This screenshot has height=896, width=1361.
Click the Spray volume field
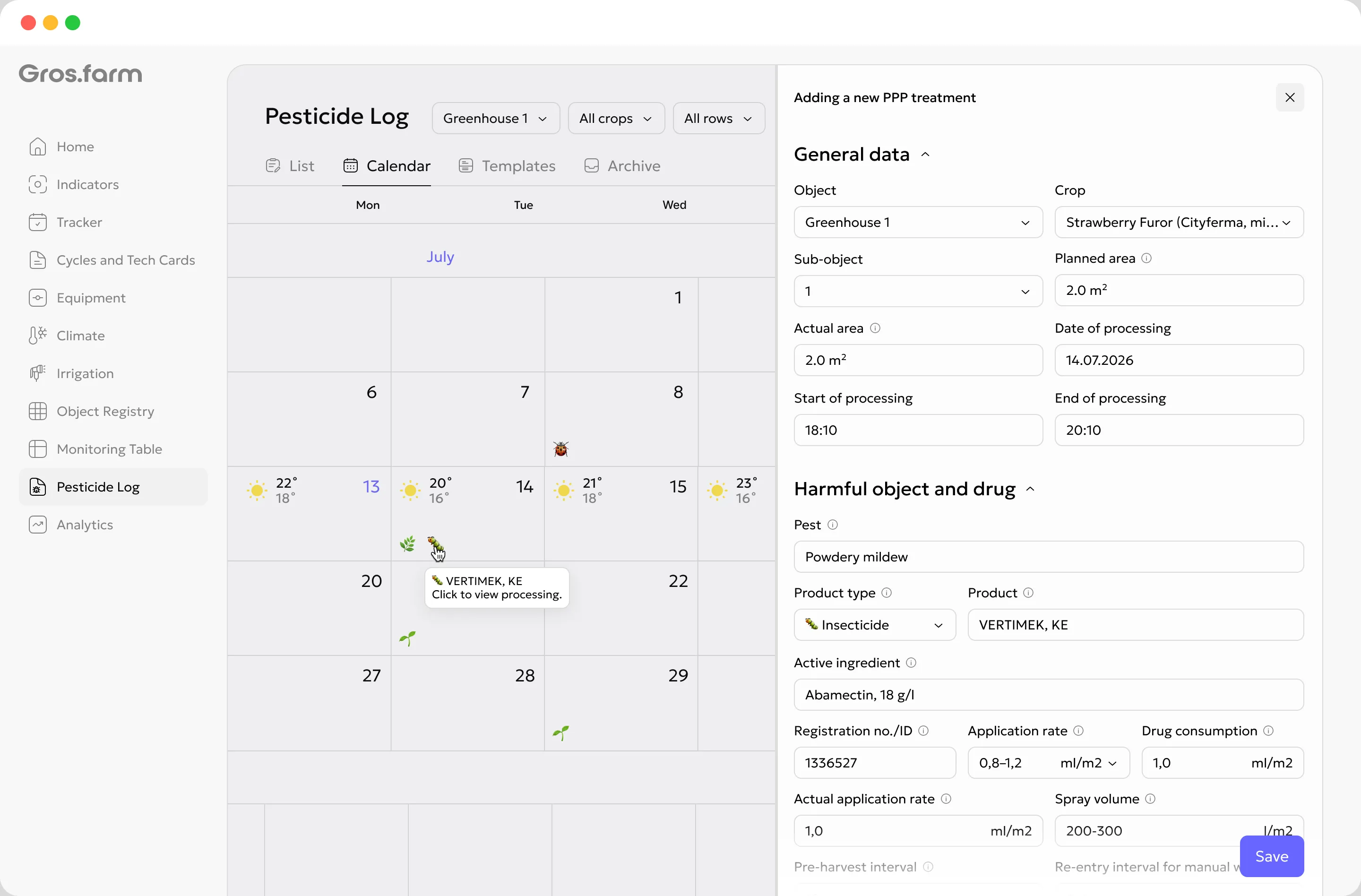click(x=1179, y=831)
